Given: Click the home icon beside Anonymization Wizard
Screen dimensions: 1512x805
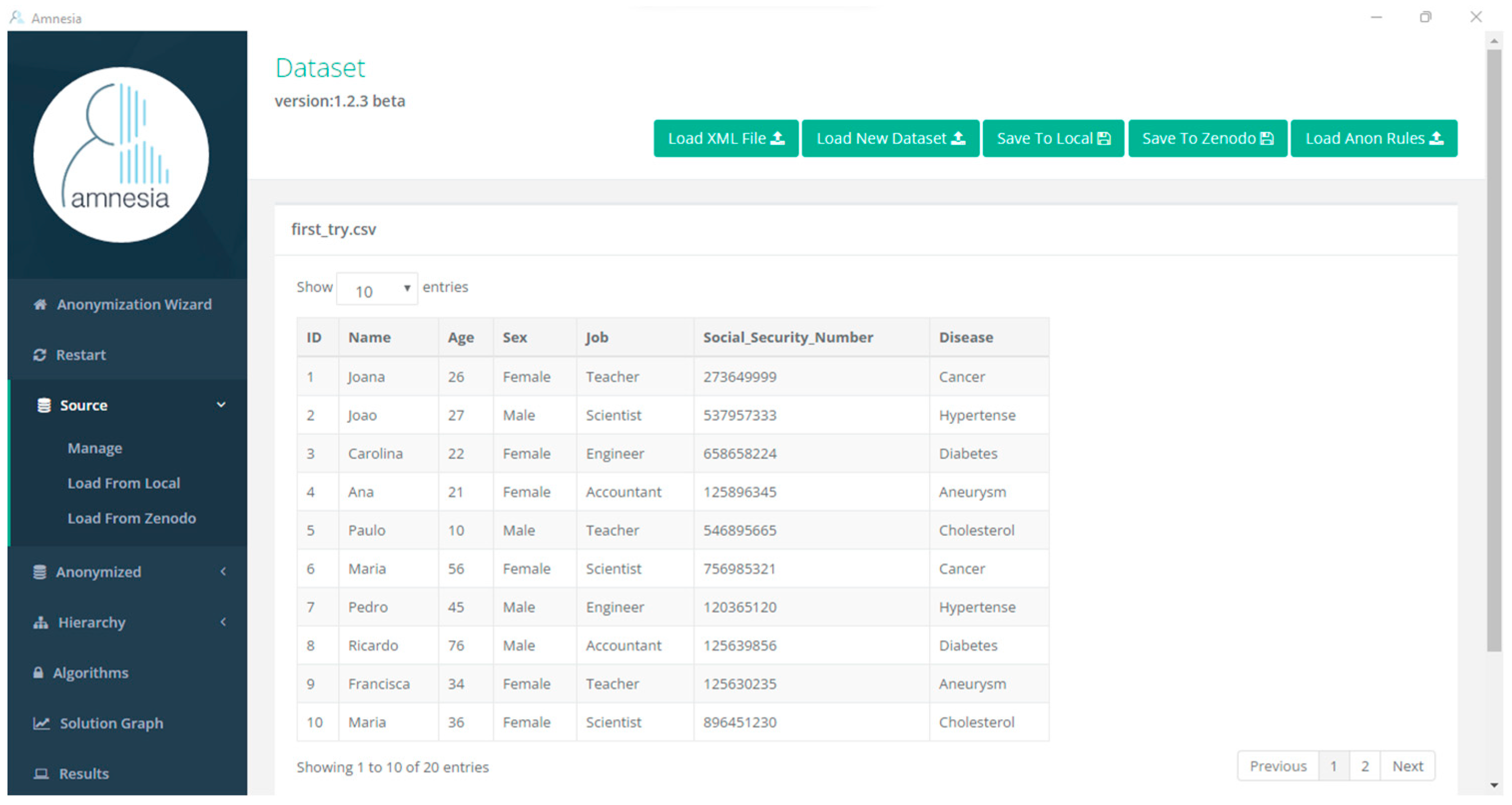Looking at the screenshot, I should tap(40, 304).
